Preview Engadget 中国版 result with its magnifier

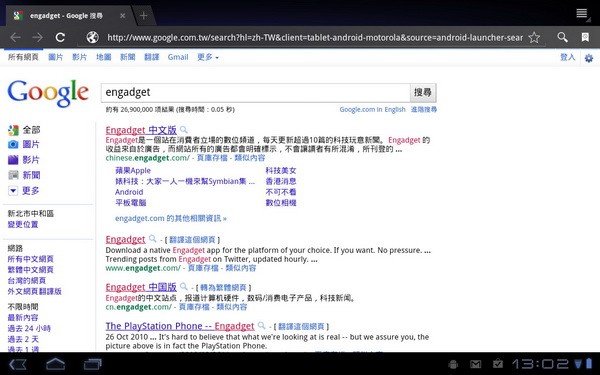coord(184,287)
